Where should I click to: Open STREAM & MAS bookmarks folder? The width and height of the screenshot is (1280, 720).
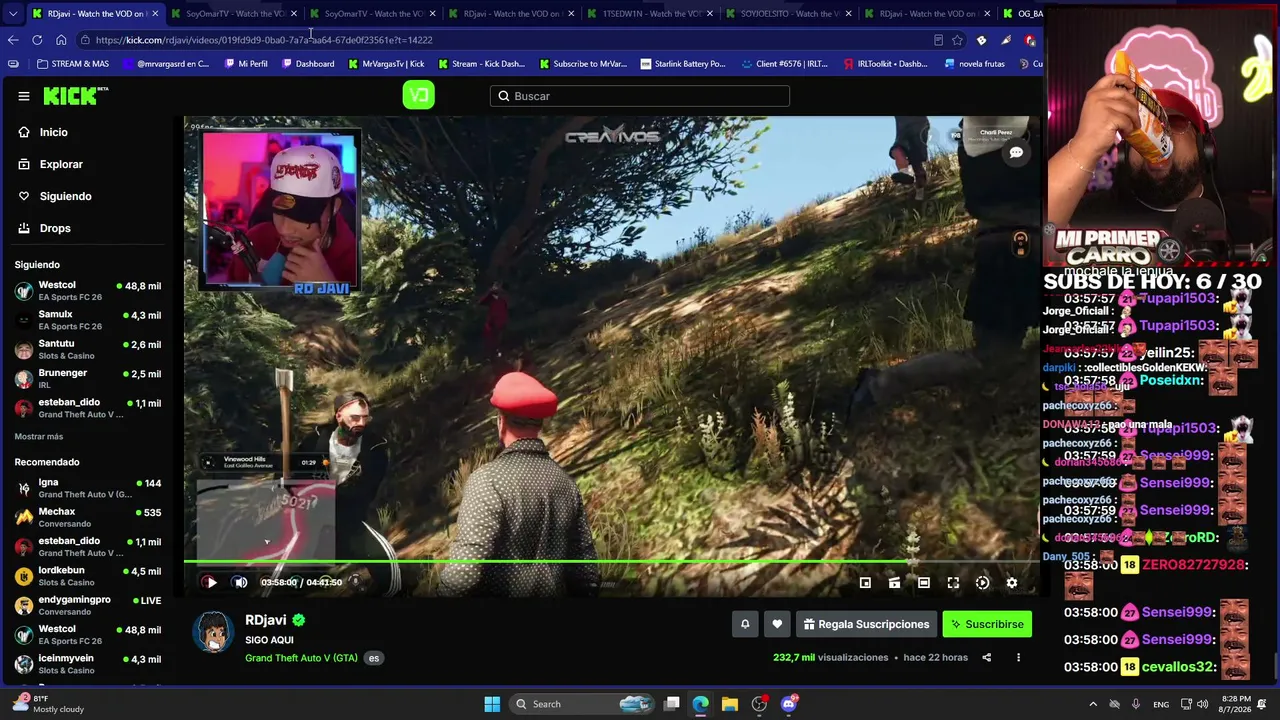click(x=73, y=64)
